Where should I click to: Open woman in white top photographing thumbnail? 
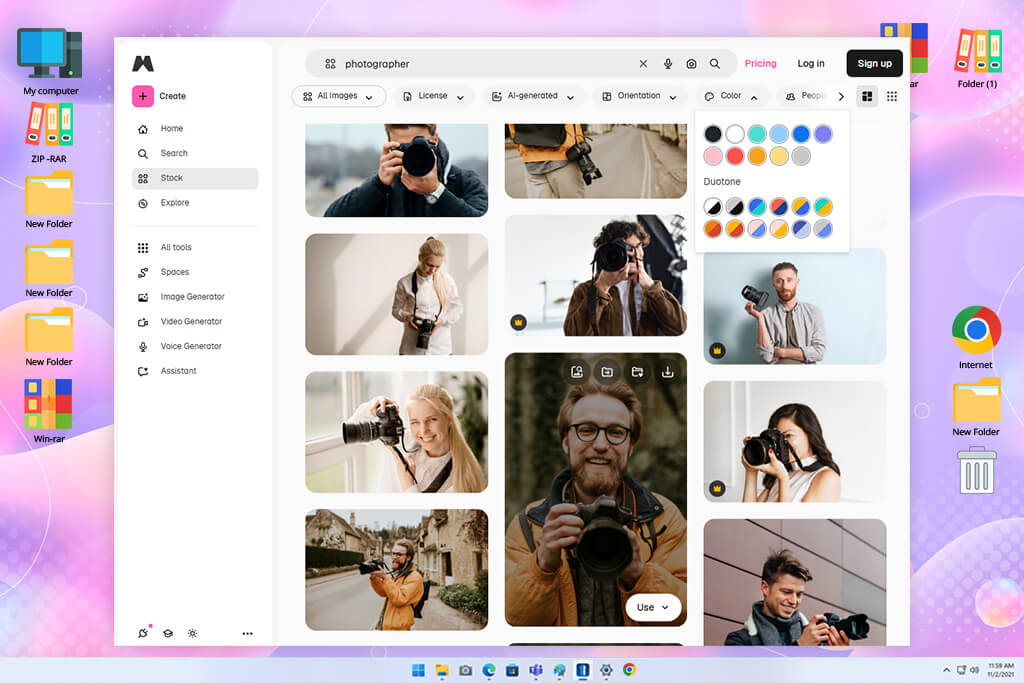point(795,441)
